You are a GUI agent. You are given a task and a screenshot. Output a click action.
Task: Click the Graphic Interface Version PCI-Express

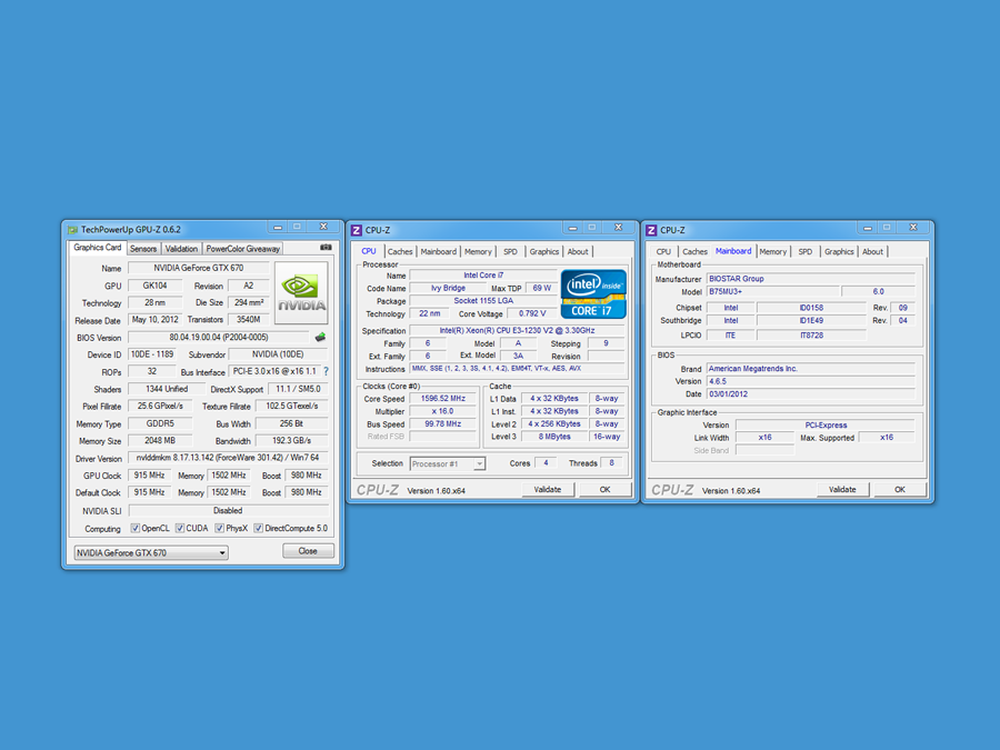(x=826, y=425)
